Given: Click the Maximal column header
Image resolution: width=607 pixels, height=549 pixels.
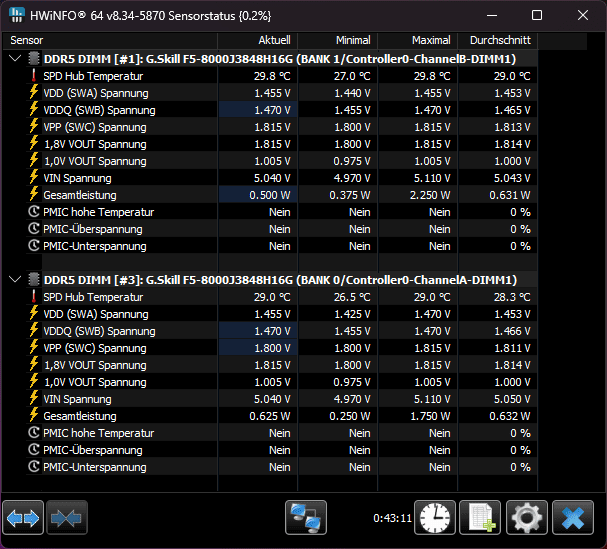Looking at the screenshot, I should click(418, 40).
